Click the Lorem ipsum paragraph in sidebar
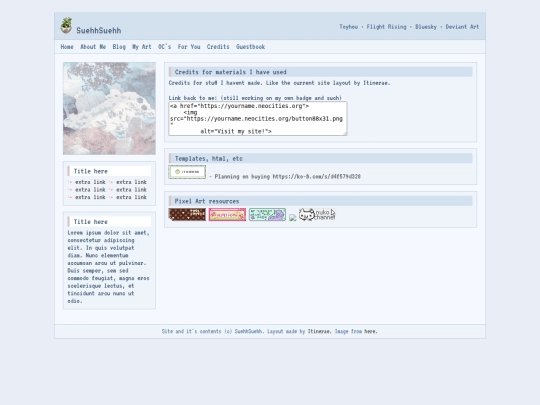 pyautogui.click(x=108, y=267)
